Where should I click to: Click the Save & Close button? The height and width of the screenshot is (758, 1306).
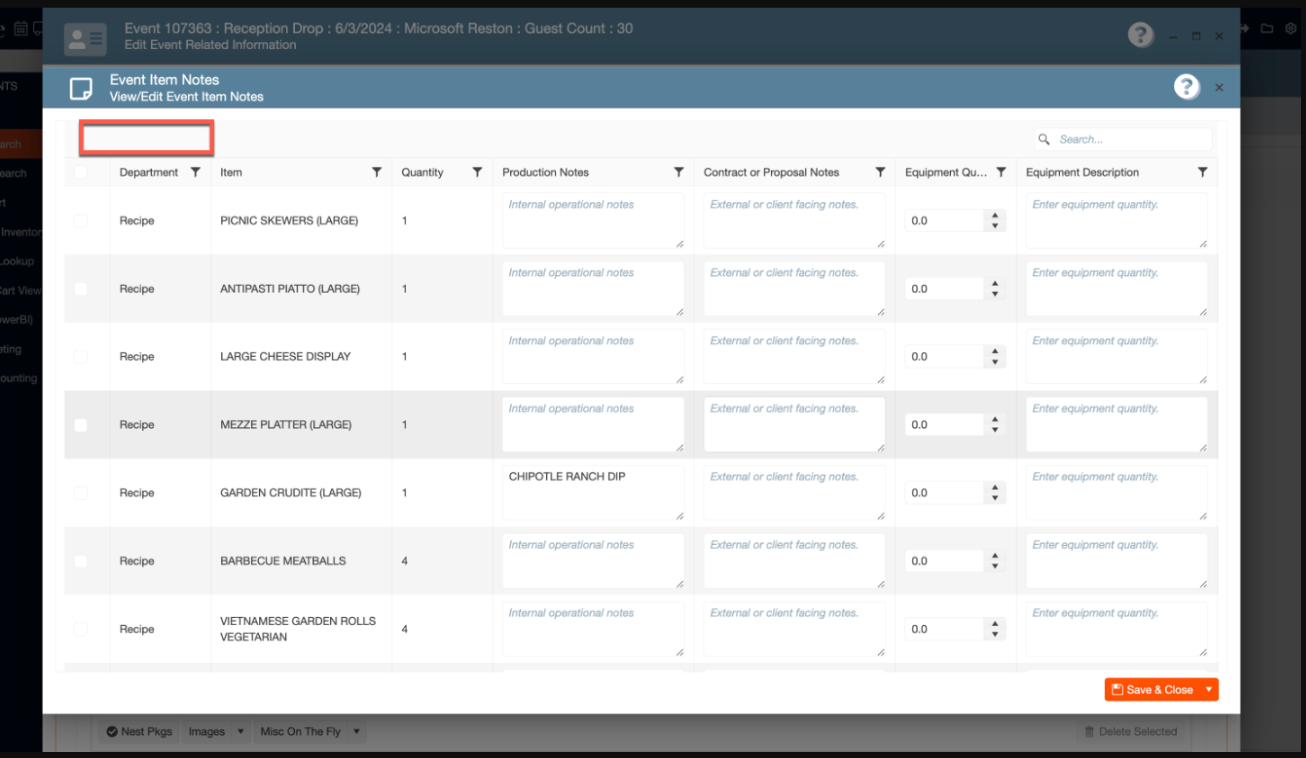[x=1152, y=690]
